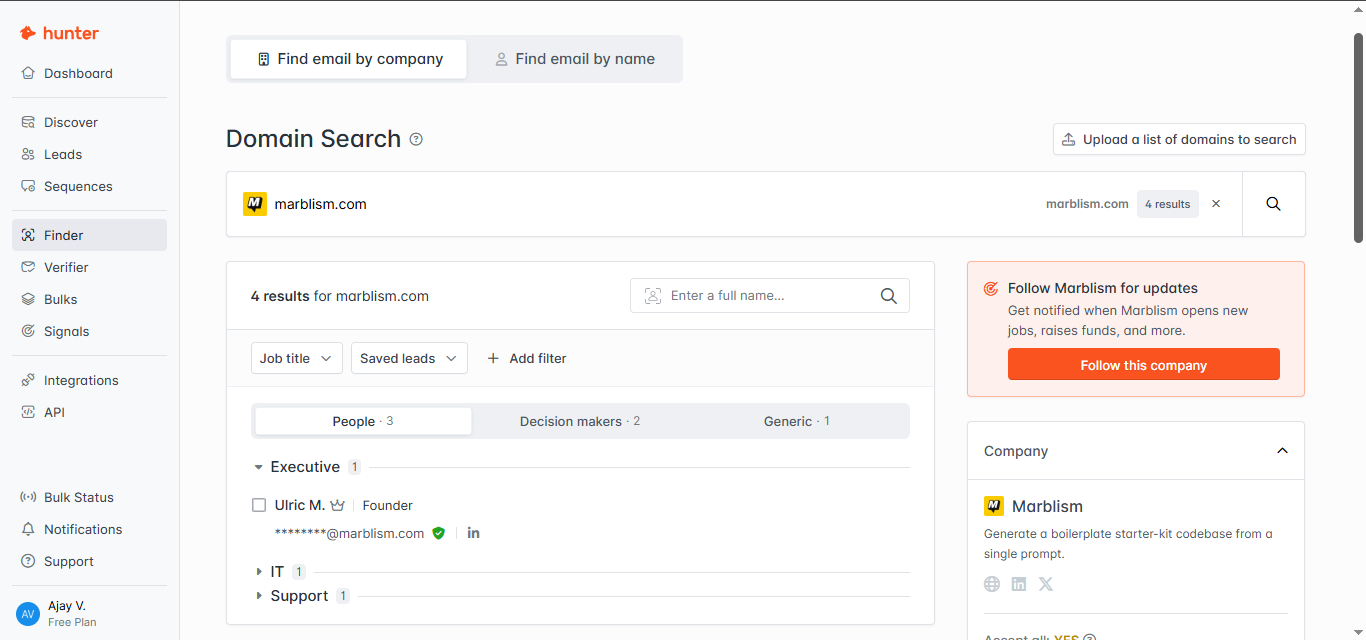This screenshot has height=640, width=1366.
Task: Click the page vertical scrollbar
Action: click(x=1358, y=137)
